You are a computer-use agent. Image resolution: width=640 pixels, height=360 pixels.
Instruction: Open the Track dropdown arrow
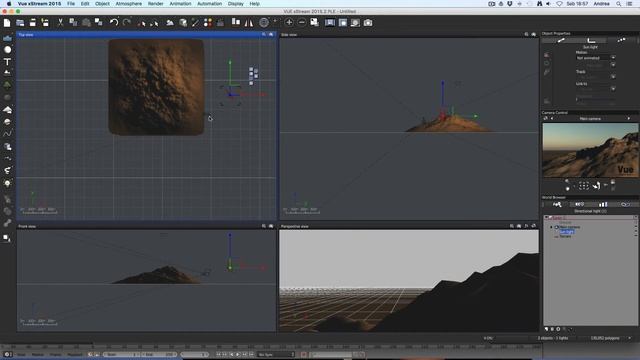(x=613, y=76)
